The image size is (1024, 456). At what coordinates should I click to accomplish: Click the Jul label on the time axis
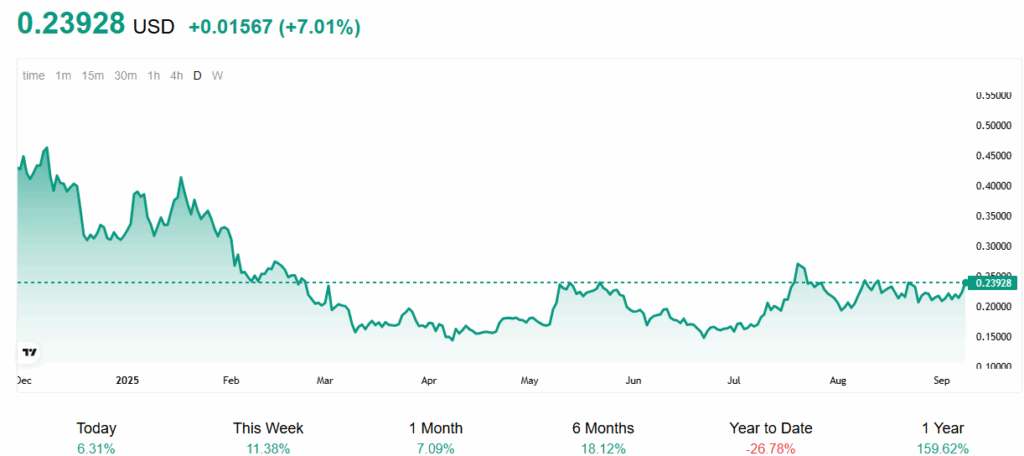tap(735, 380)
